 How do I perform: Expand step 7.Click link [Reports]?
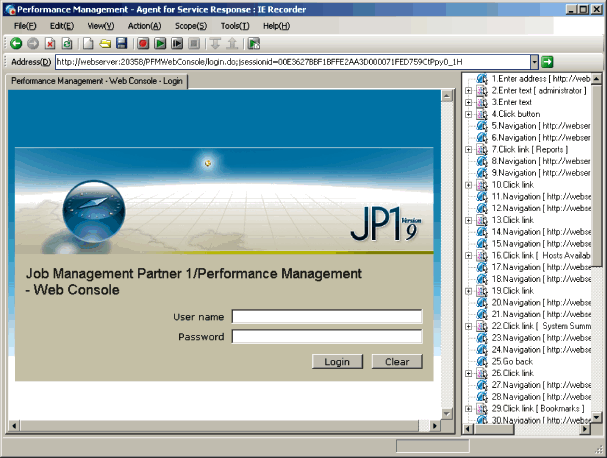[x=469, y=149]
